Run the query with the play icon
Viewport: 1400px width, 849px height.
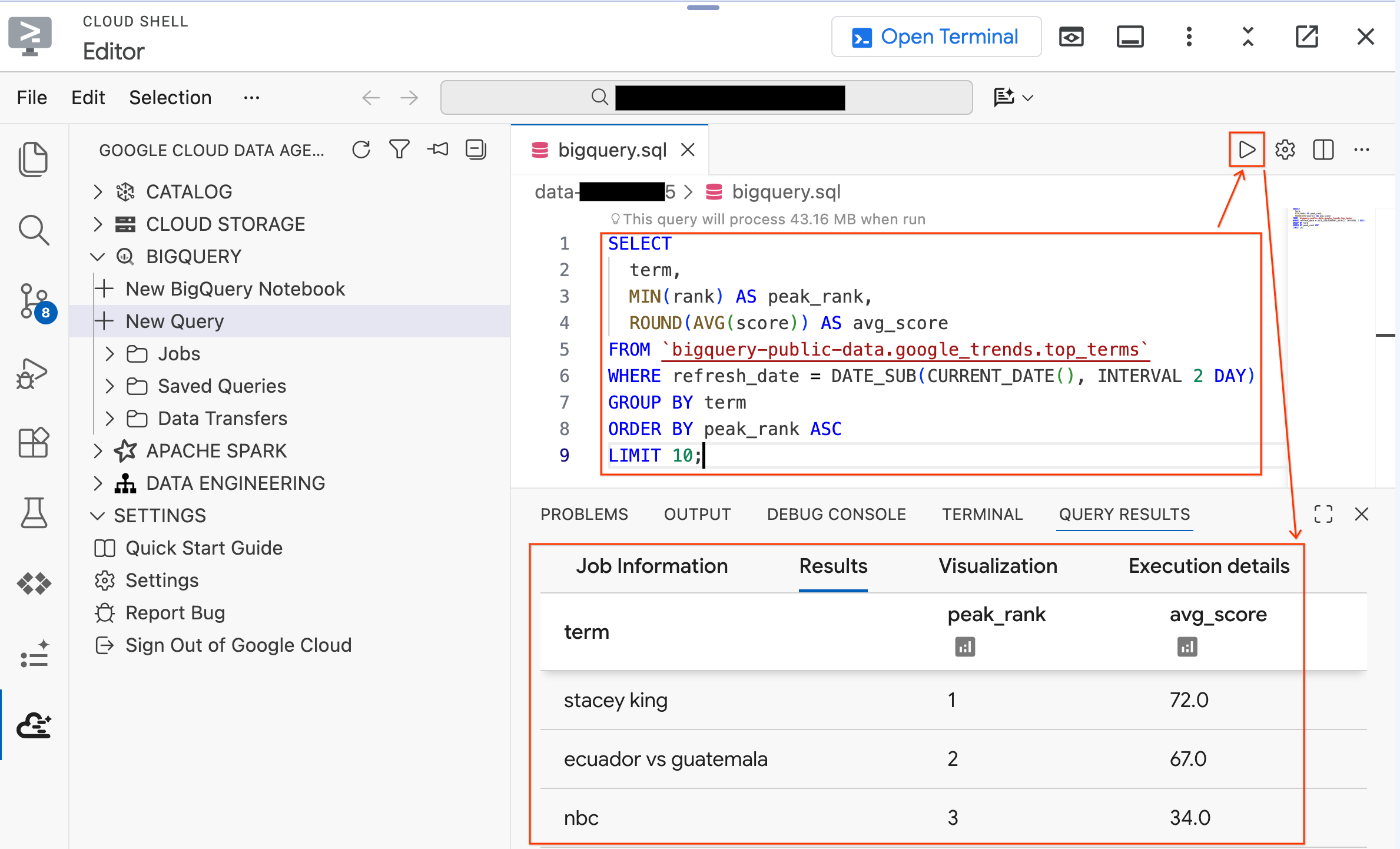coord(1246,150)
